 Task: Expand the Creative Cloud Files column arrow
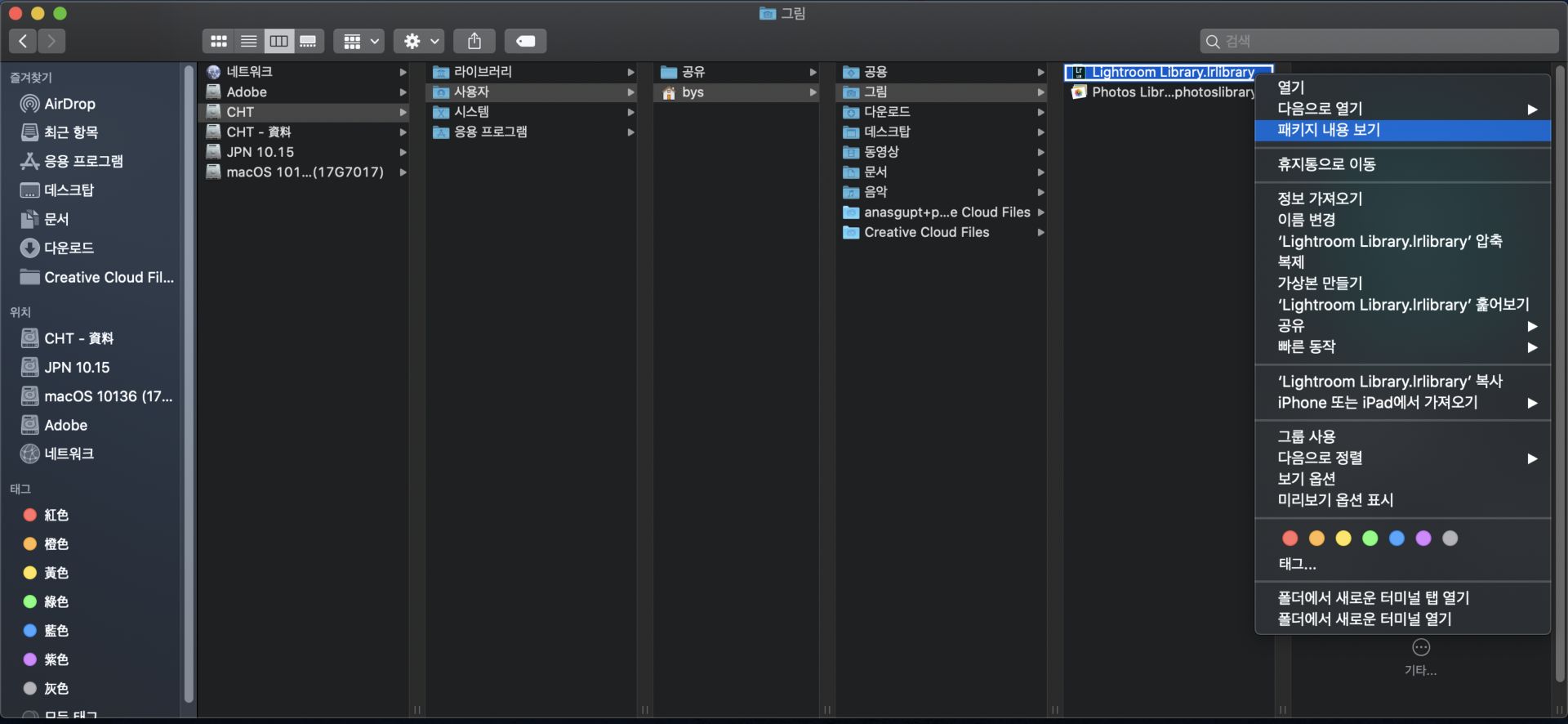click(x=1040, y=232)
